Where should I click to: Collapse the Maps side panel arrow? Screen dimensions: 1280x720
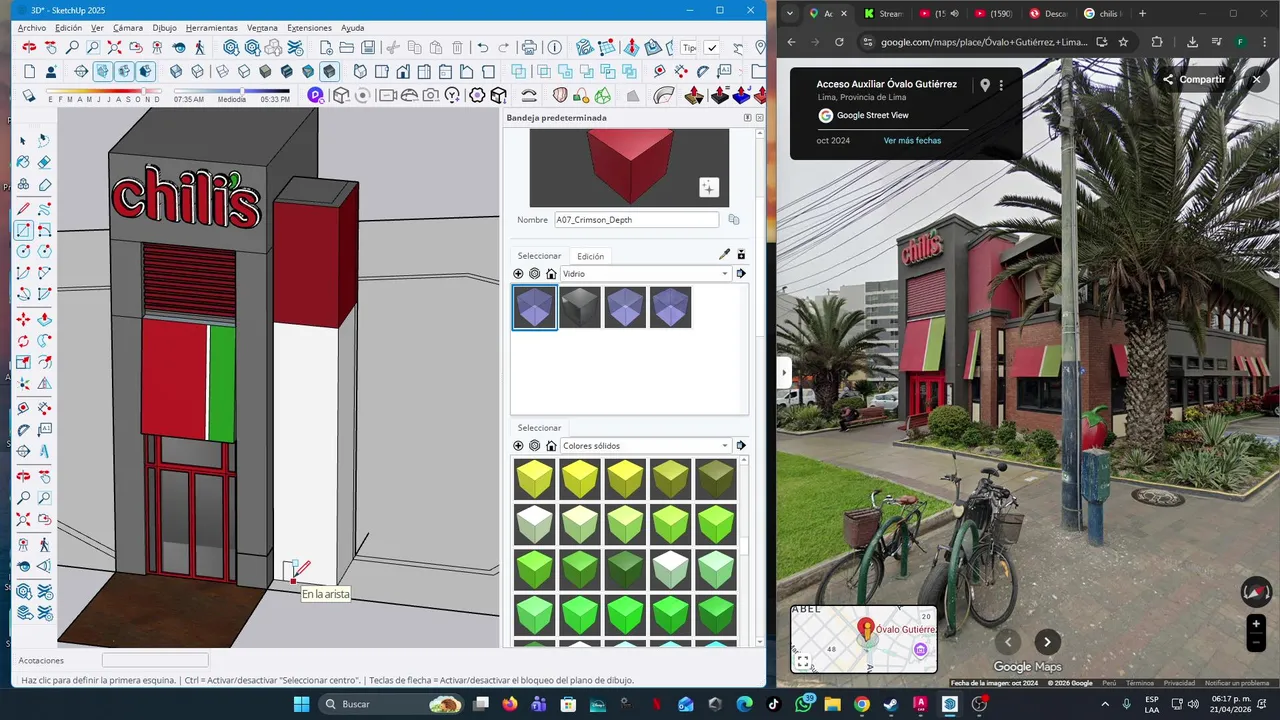pos(784,373)
